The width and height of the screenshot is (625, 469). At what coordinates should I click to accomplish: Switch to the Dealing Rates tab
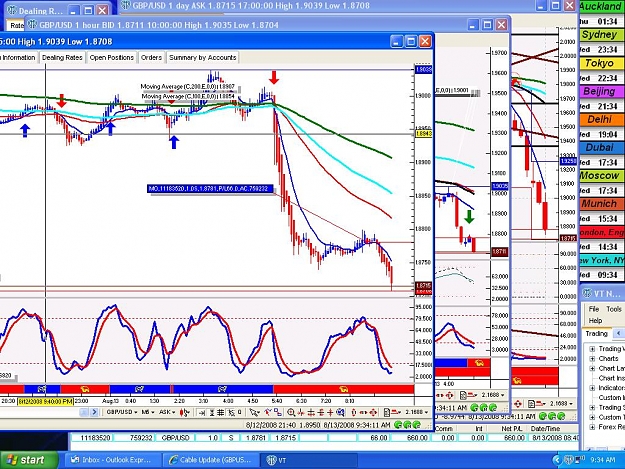62,57
